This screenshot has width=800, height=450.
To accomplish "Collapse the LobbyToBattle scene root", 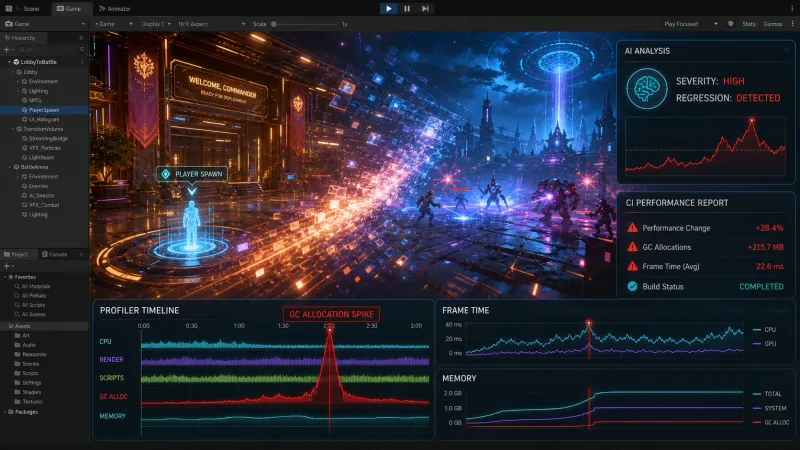I will pyautogui.click(x=9, y=62).
